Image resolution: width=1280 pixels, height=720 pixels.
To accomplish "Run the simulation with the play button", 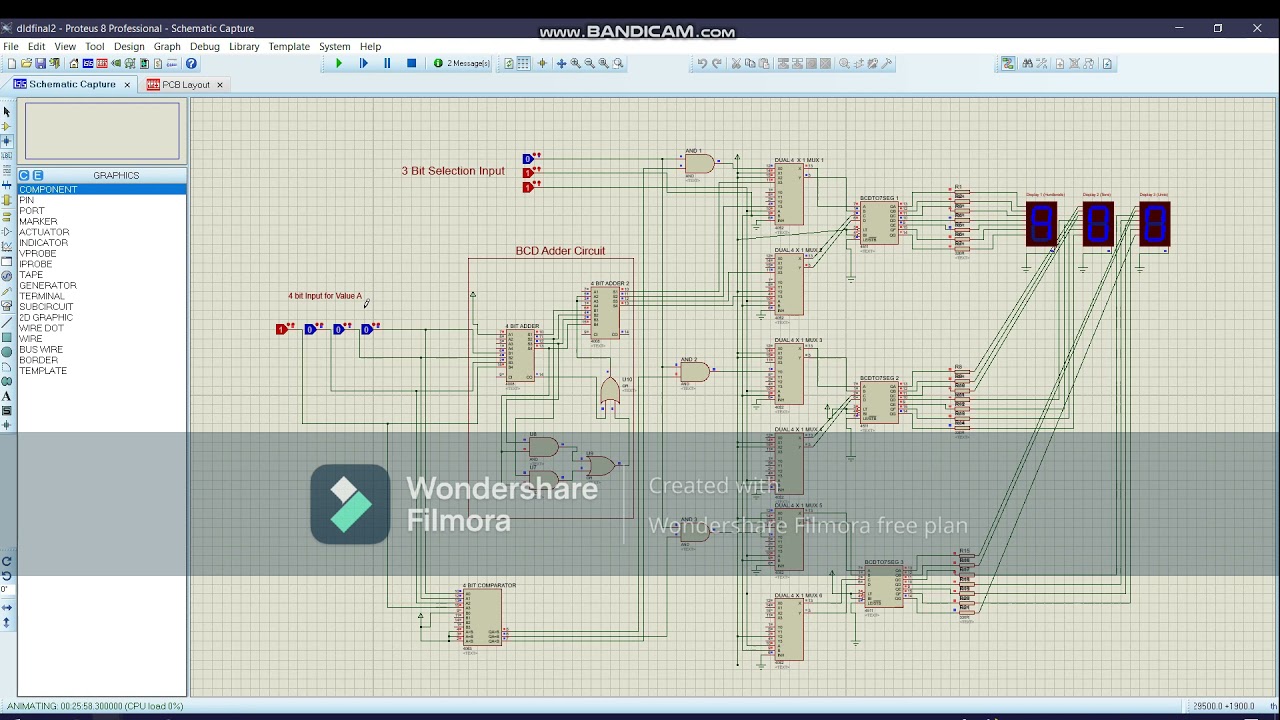I will [339, 63].
